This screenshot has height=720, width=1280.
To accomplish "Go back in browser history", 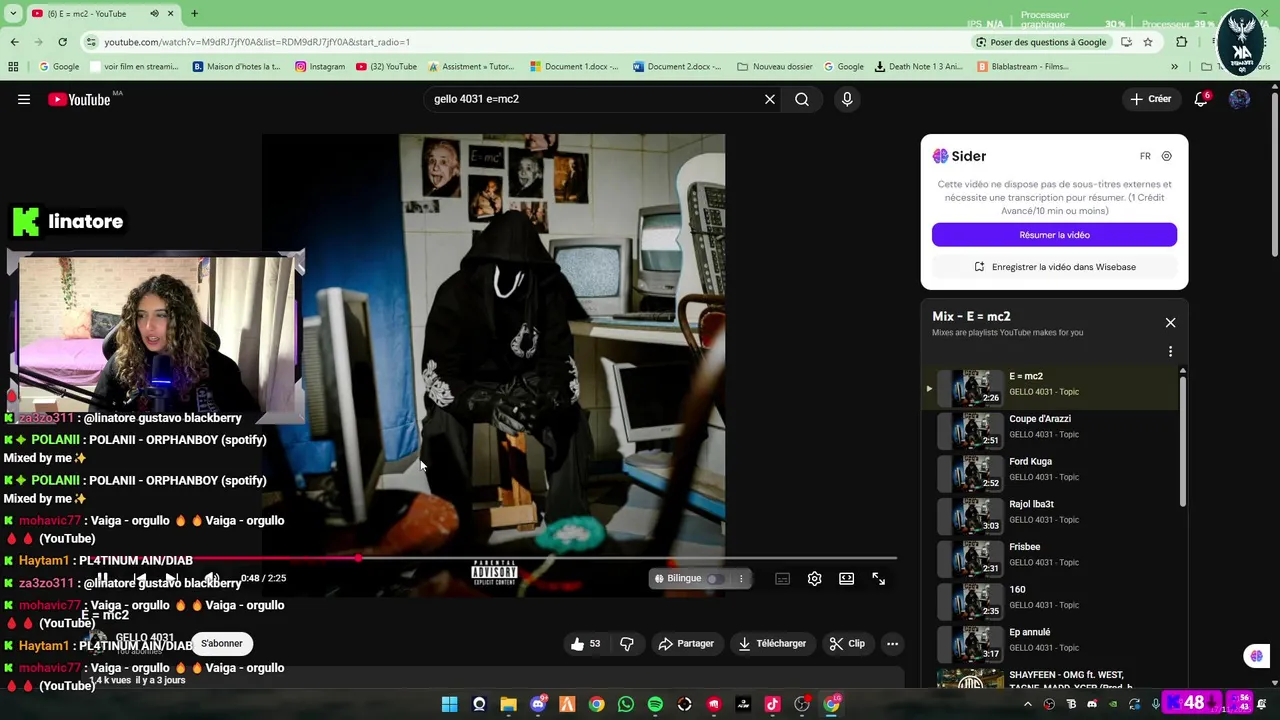I will [14, 42].
